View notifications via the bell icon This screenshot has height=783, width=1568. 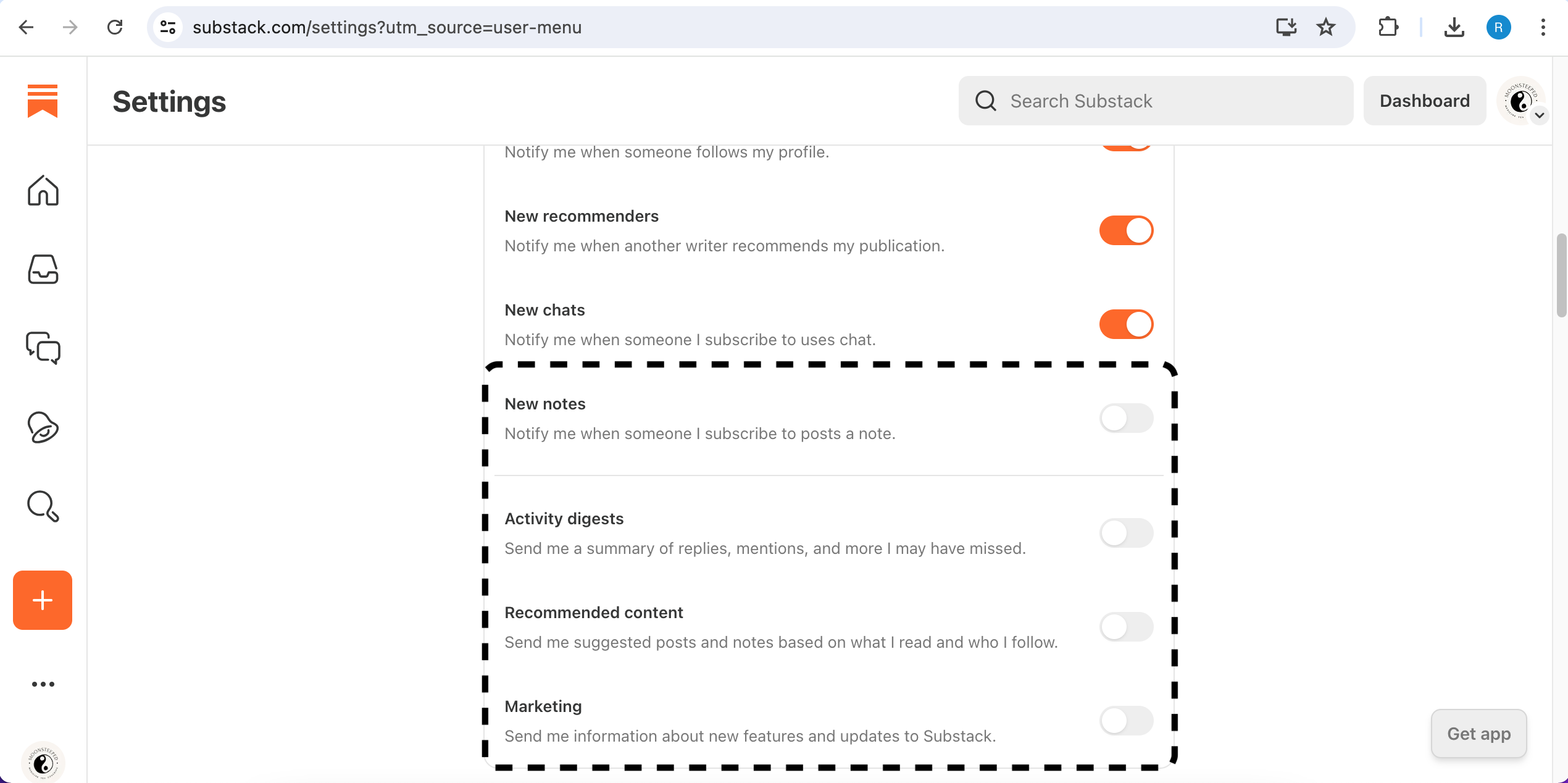pos(42,427)
